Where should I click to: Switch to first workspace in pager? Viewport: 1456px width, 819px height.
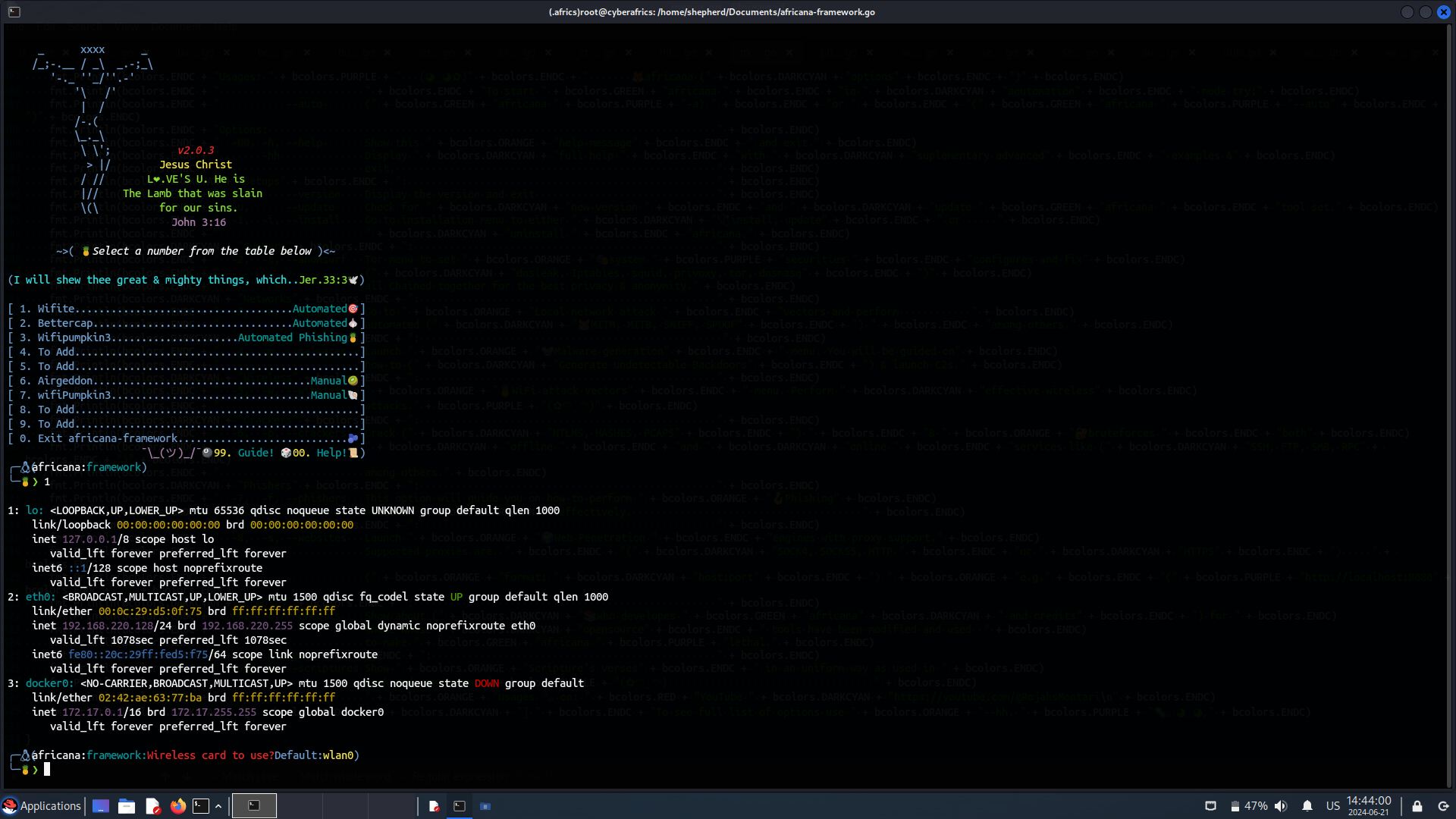click(x=254, y=806)
